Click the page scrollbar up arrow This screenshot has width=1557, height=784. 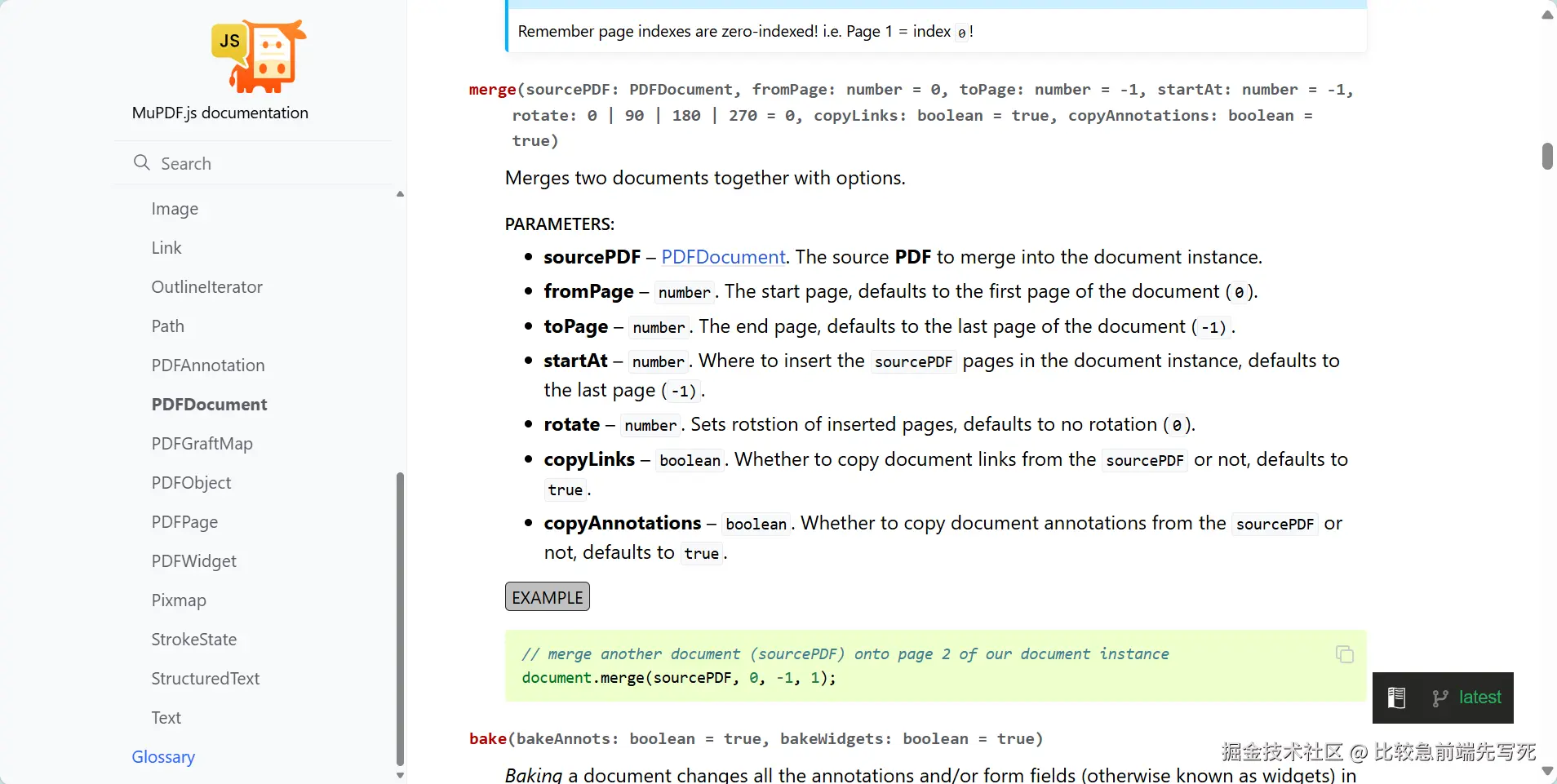pos(1547,15)
